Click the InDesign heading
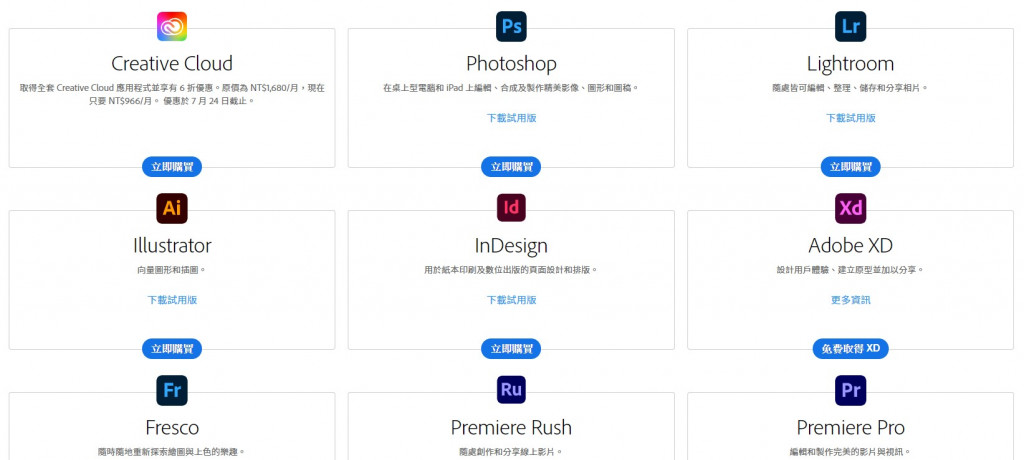This screenshot has height=460, width=1024. coord(511,245)
